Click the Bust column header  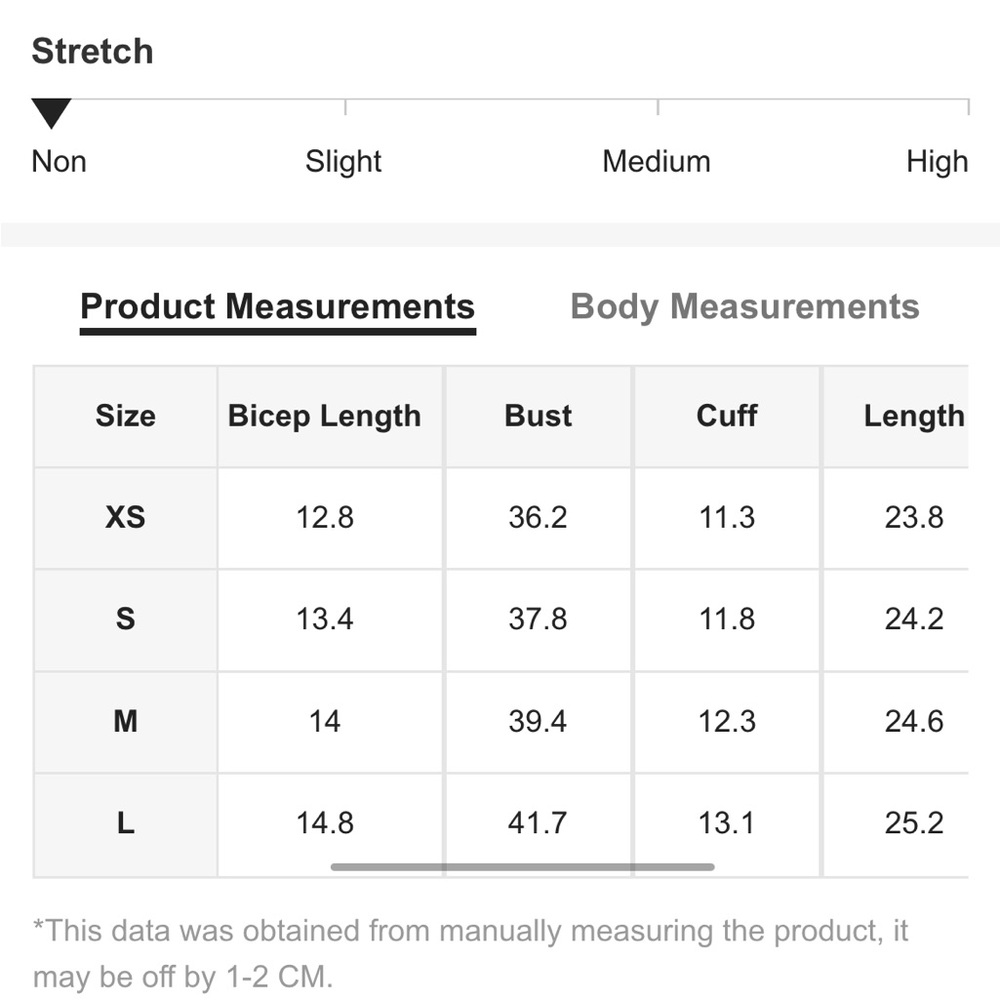point(538,416)
